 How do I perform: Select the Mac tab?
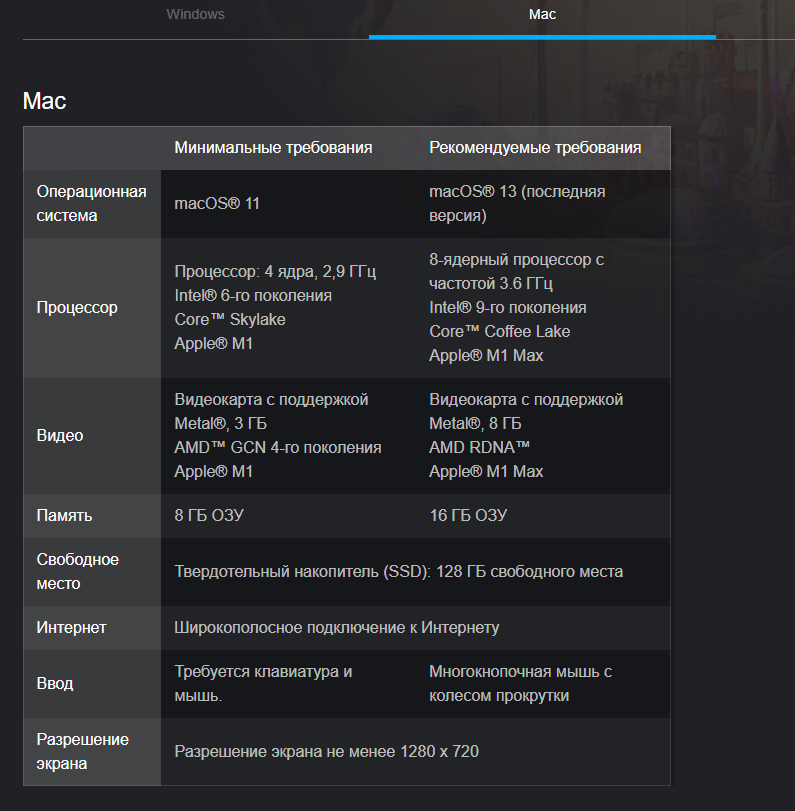click(542, 14)
